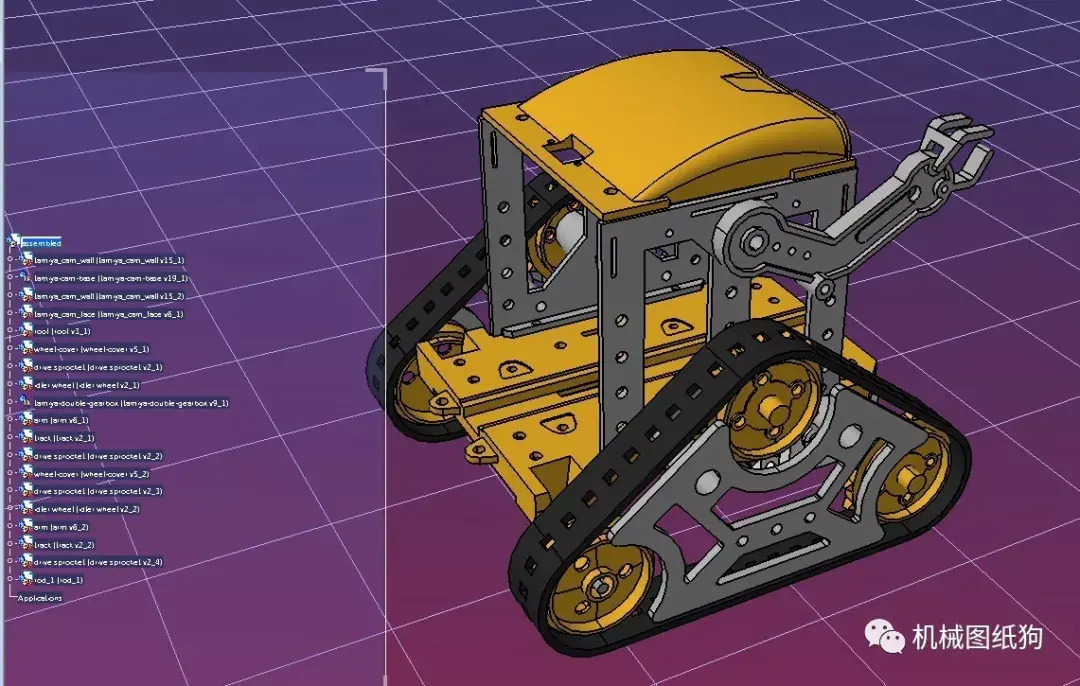Select 'arm (arm v6_2)' in the tree
Image resolution: width=1080 pixels, height=686 pixels.
coord(60,525)
